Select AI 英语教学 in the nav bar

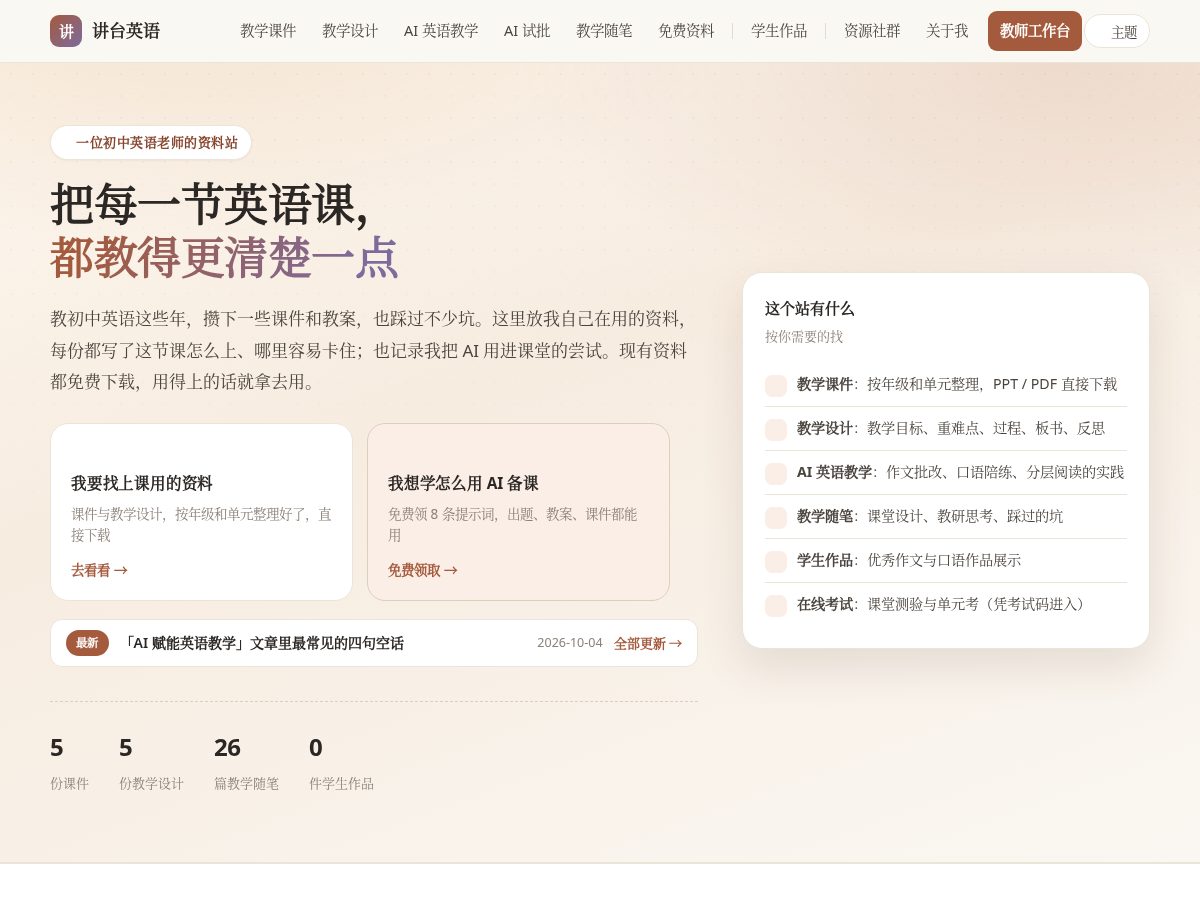pyautogui.click(x=441, y=31)
